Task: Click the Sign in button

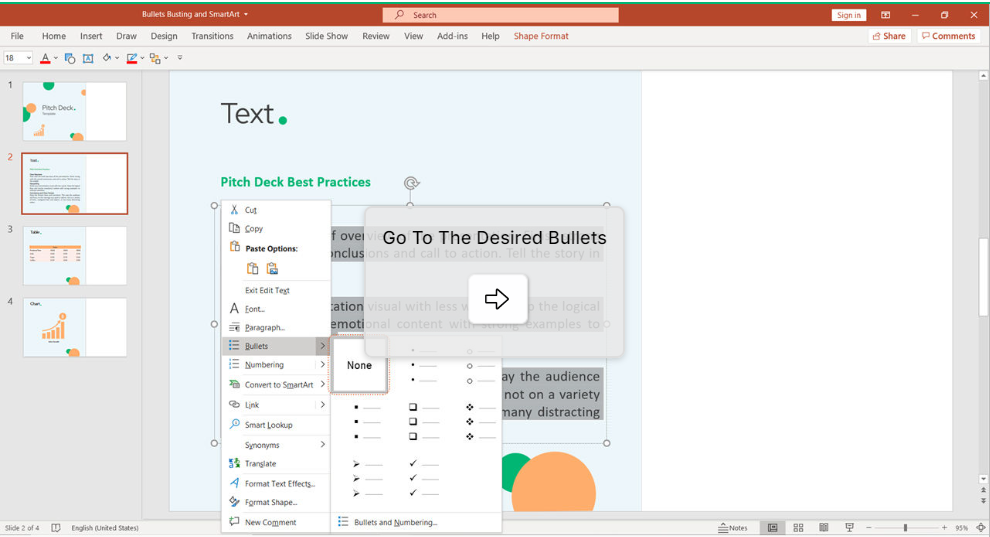Action: click(x=849, y=15)
